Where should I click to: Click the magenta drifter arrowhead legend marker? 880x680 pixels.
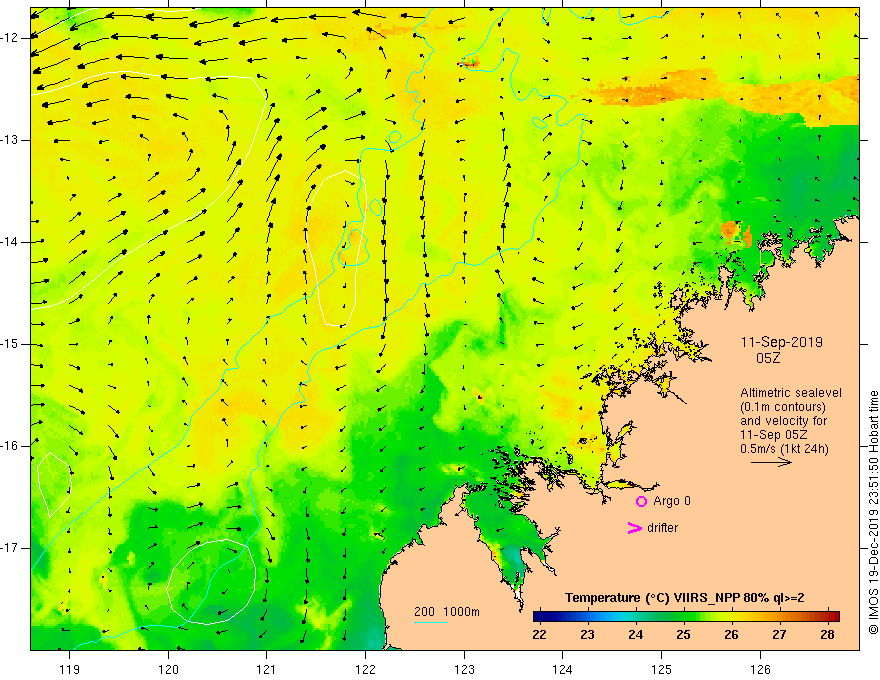click(634, 528)
